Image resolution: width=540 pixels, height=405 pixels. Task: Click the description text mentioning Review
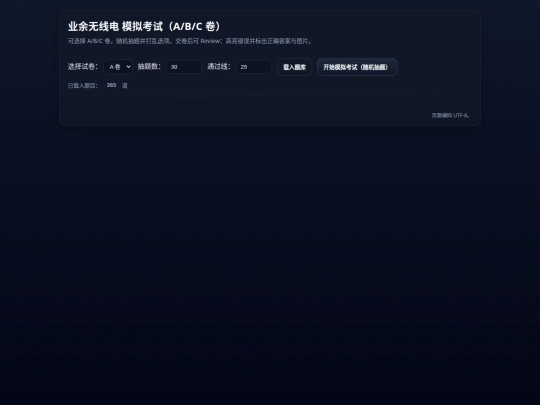tap(190, 41)
